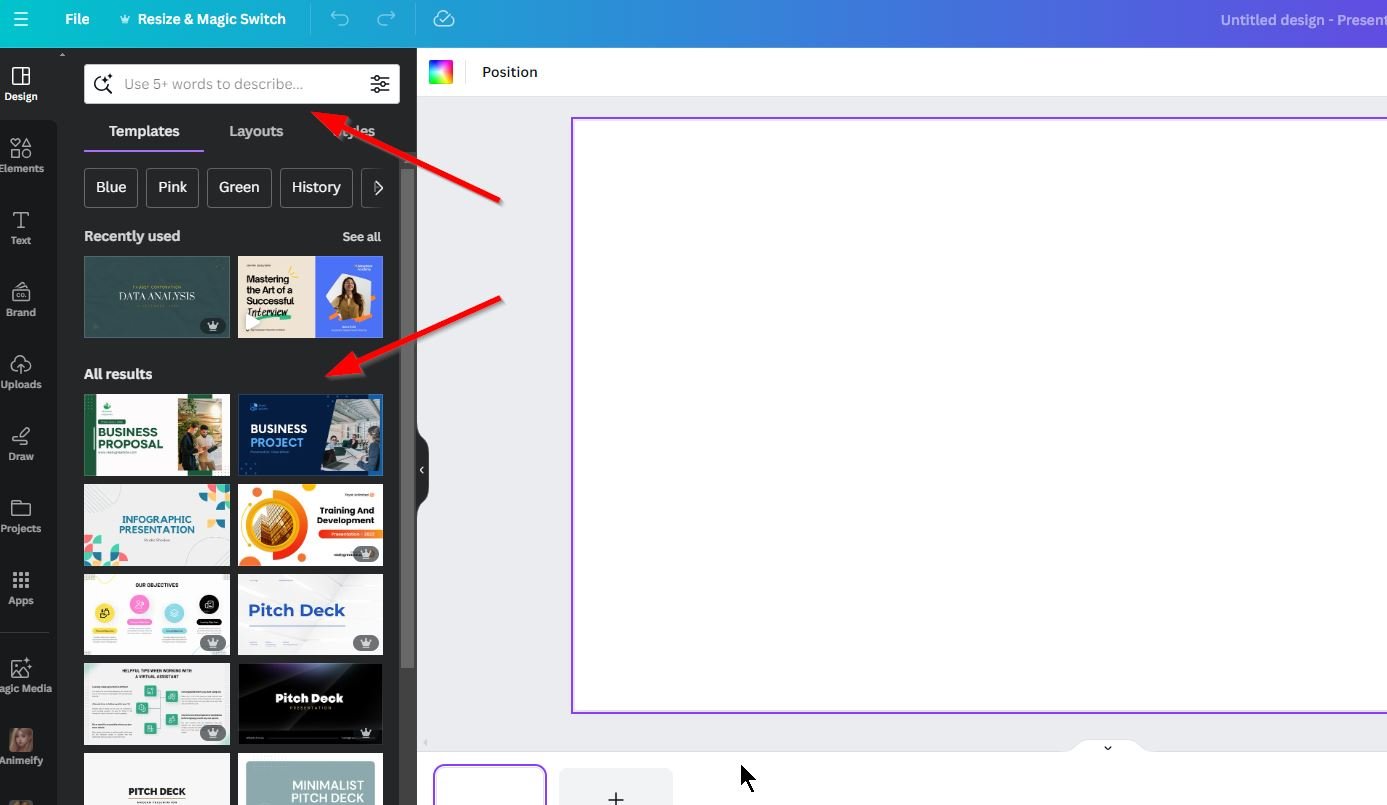
Task: Collapse the side panel with handle
Action: point(422,470)
